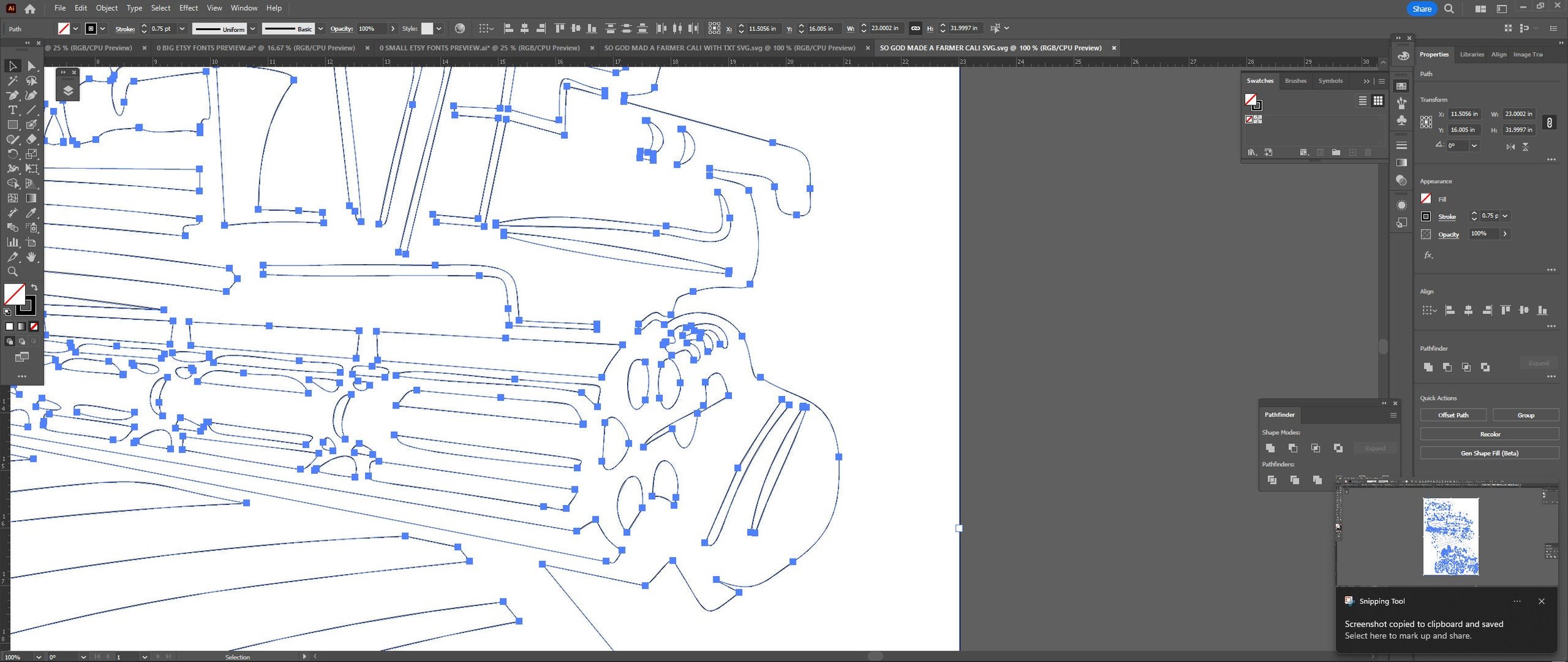Open the Effect menu

pos(188,8)
